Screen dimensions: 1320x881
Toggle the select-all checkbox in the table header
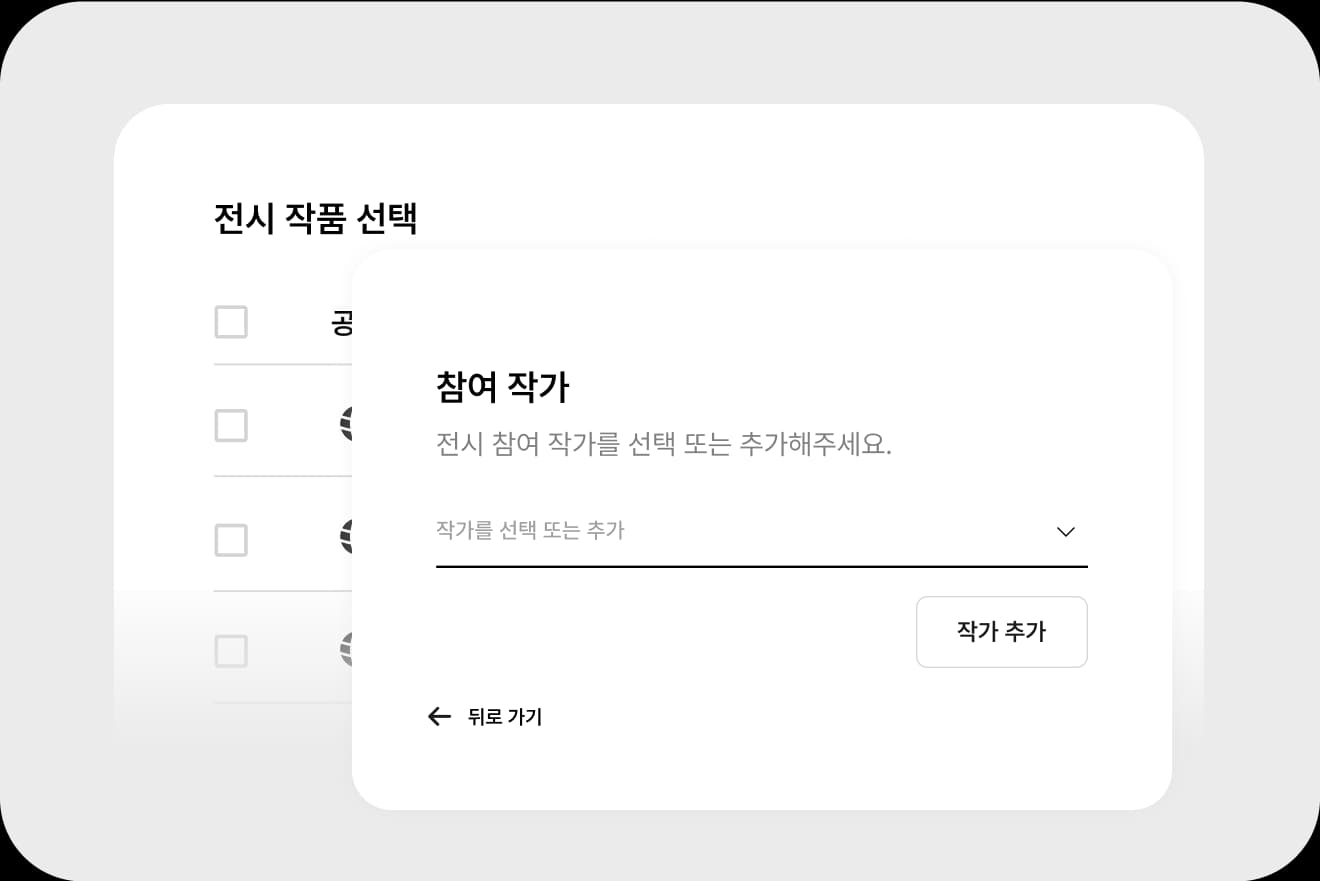(231, 322)
